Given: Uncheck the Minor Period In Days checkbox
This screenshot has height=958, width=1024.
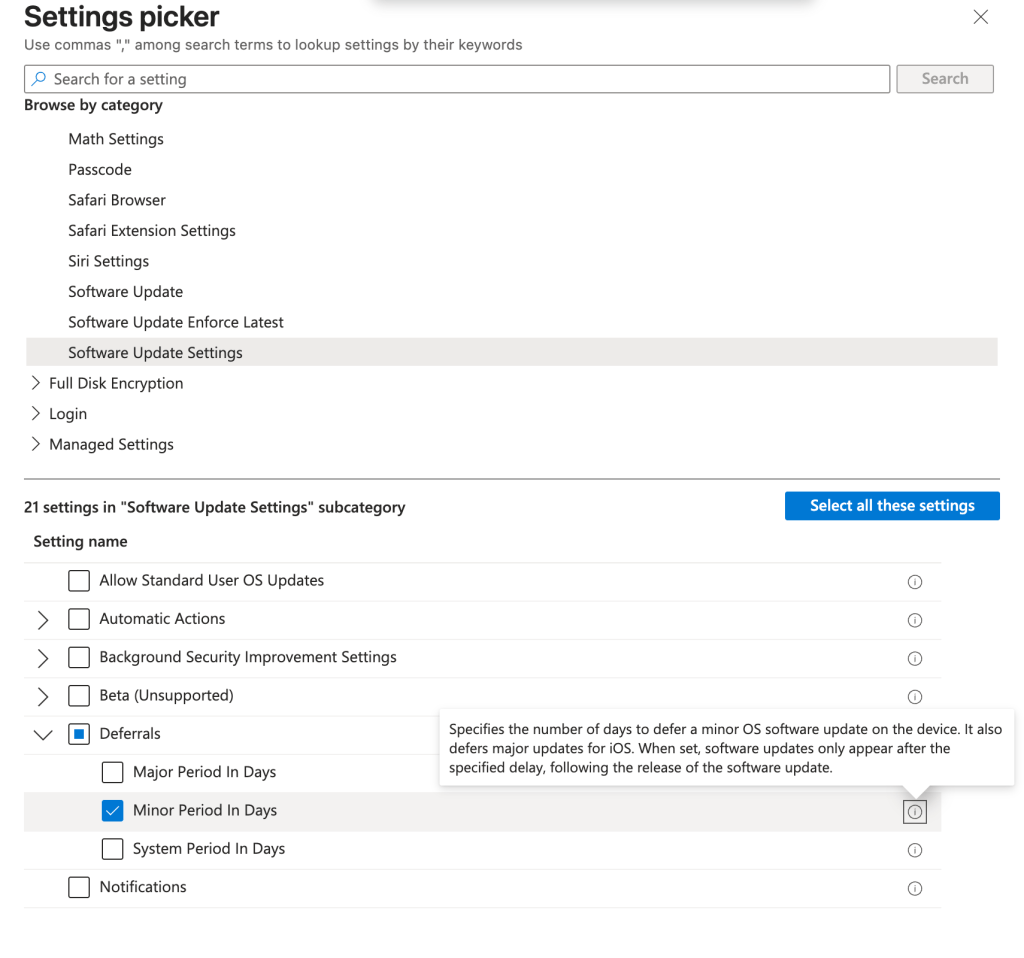Looking at the screenshot, I should (113, 811).
